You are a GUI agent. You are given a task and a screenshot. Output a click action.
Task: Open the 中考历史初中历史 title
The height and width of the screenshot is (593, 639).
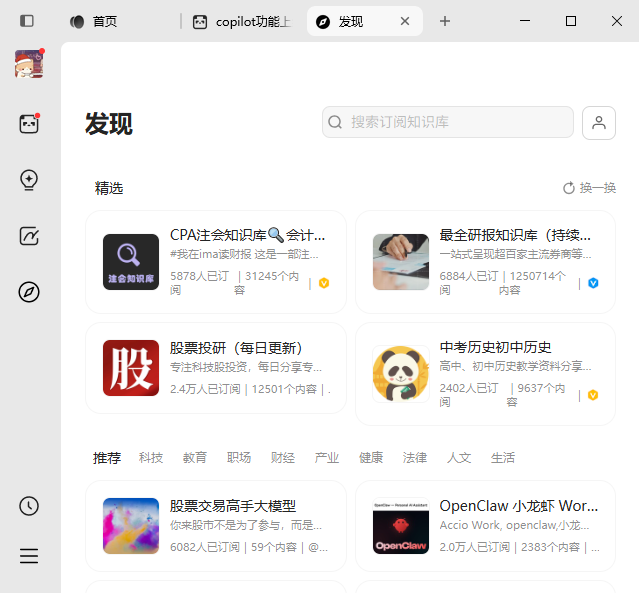click(495, 347)
